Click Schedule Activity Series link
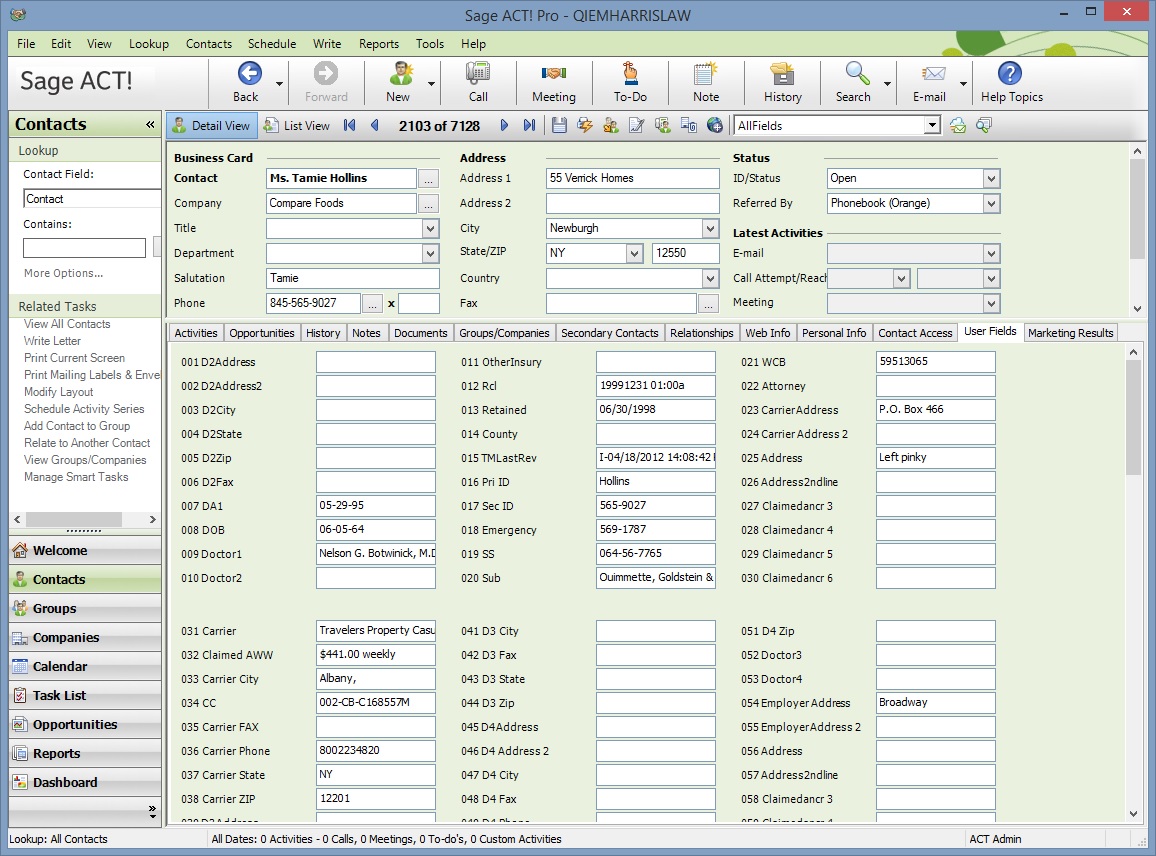1156x856 pixels. pos(84,408)
